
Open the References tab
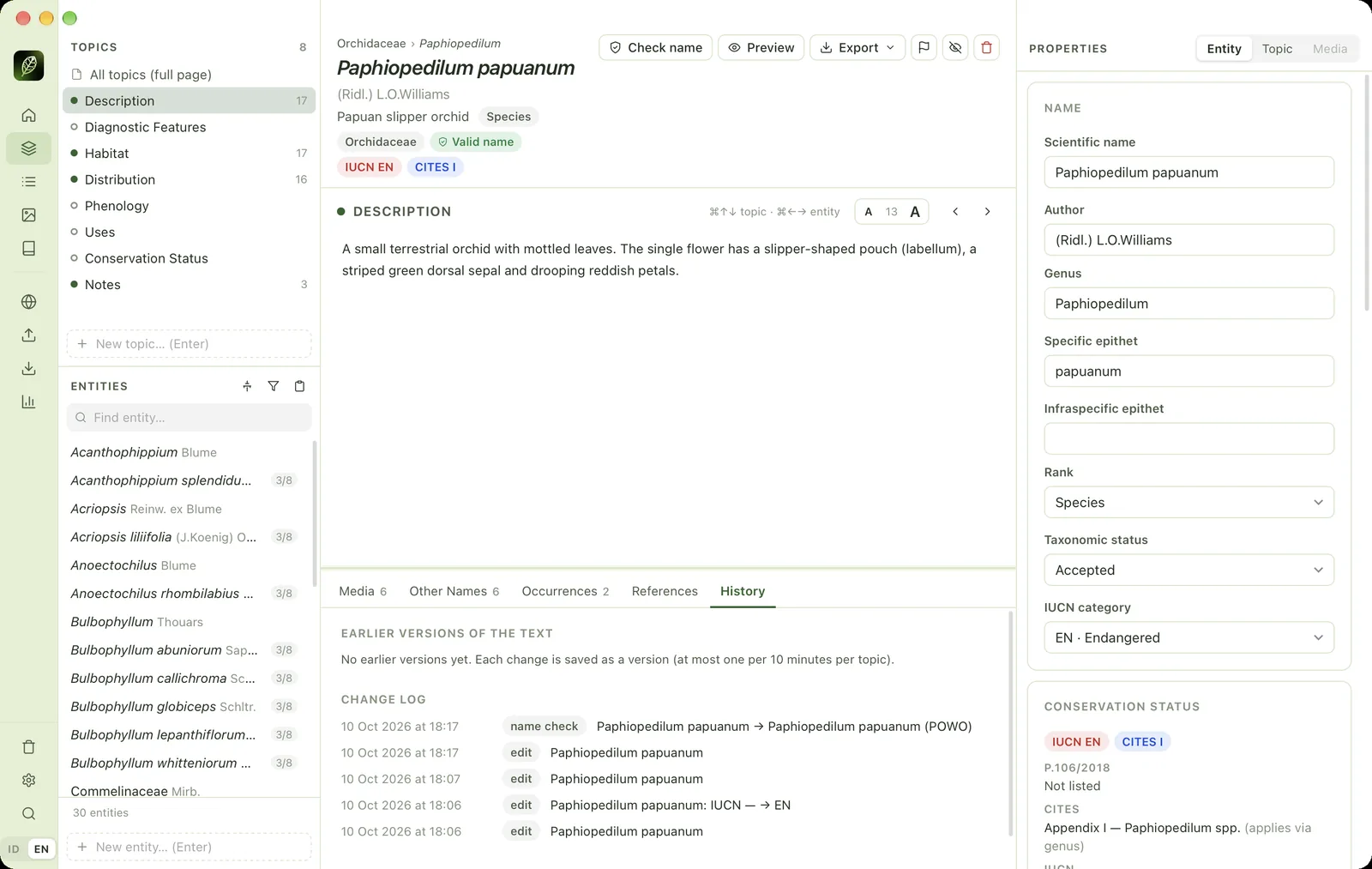(x=665, y=591)
